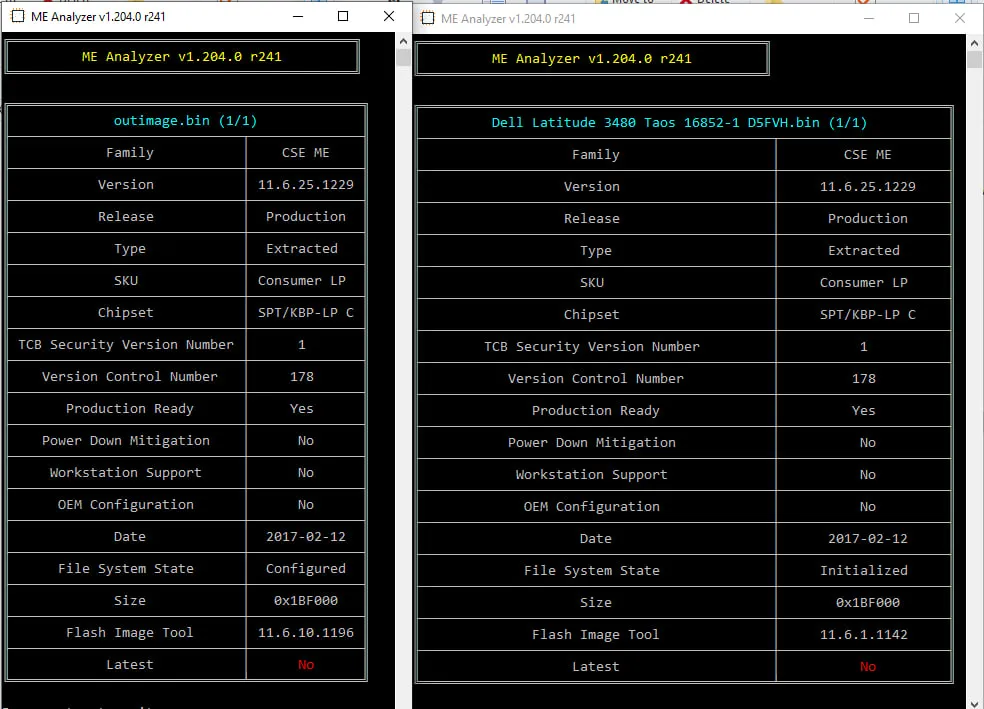
Task: Click Size value 0x1BF000 in right window
Action: pyautogui.click(x=867, y=602)
